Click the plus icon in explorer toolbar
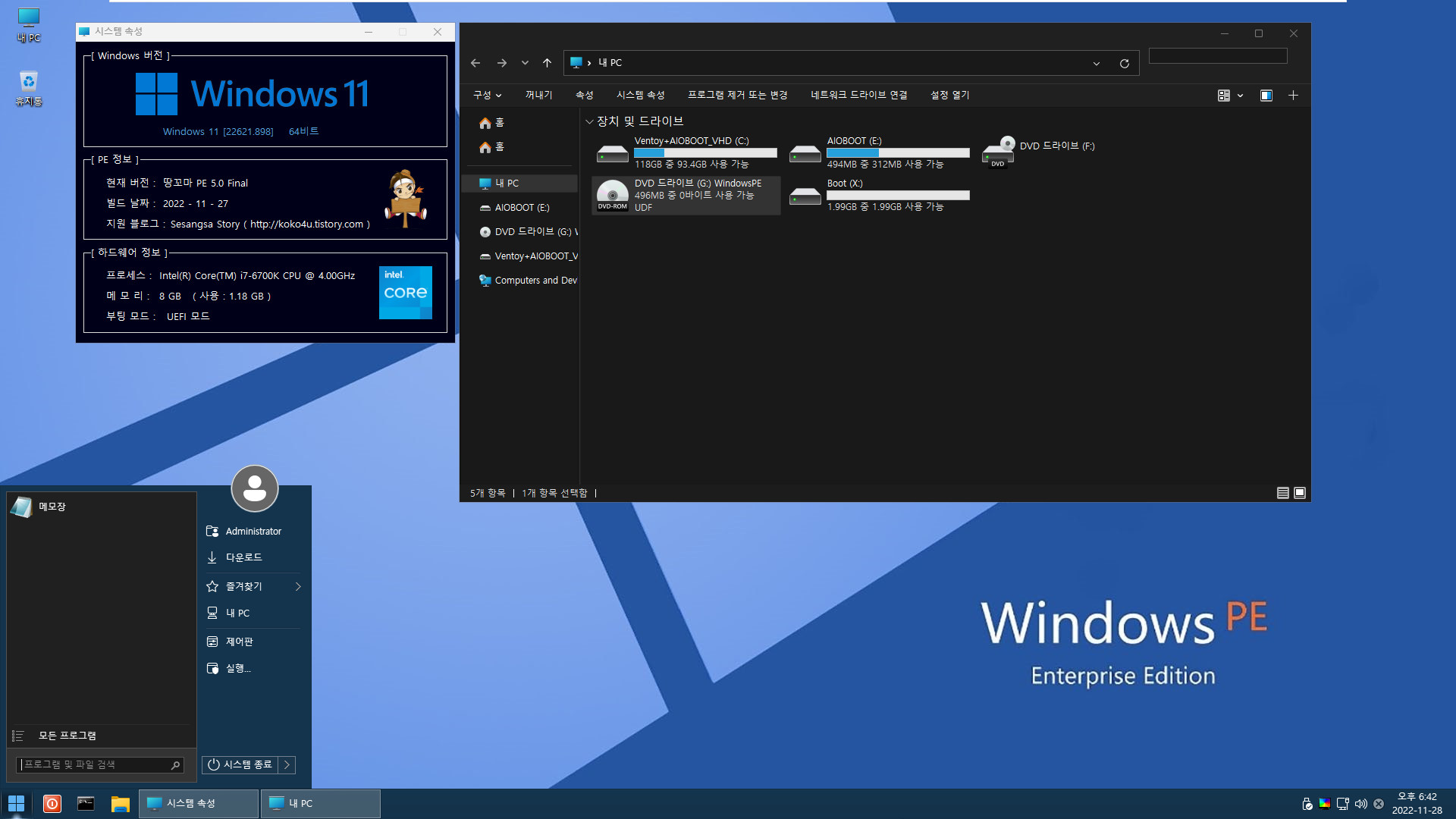1456x819 pixels. click(1293, 96)
